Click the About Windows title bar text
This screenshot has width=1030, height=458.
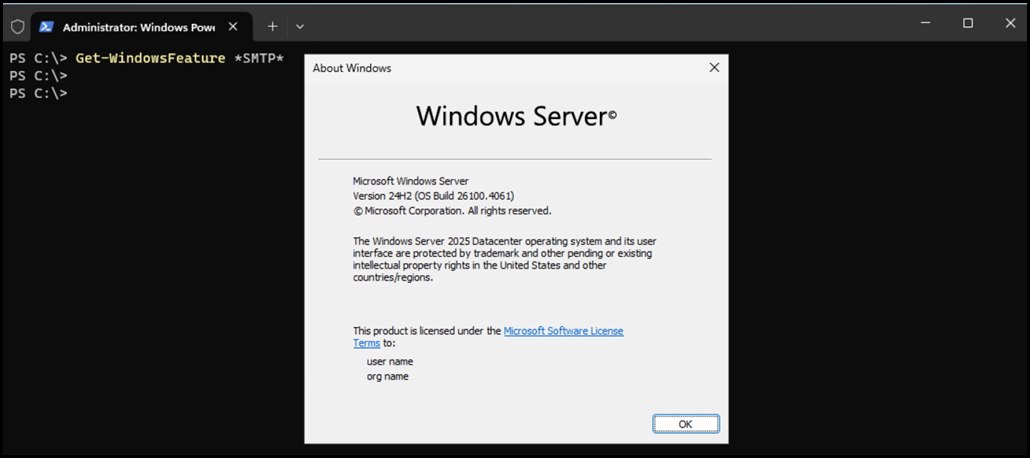(x=352, y=68)
